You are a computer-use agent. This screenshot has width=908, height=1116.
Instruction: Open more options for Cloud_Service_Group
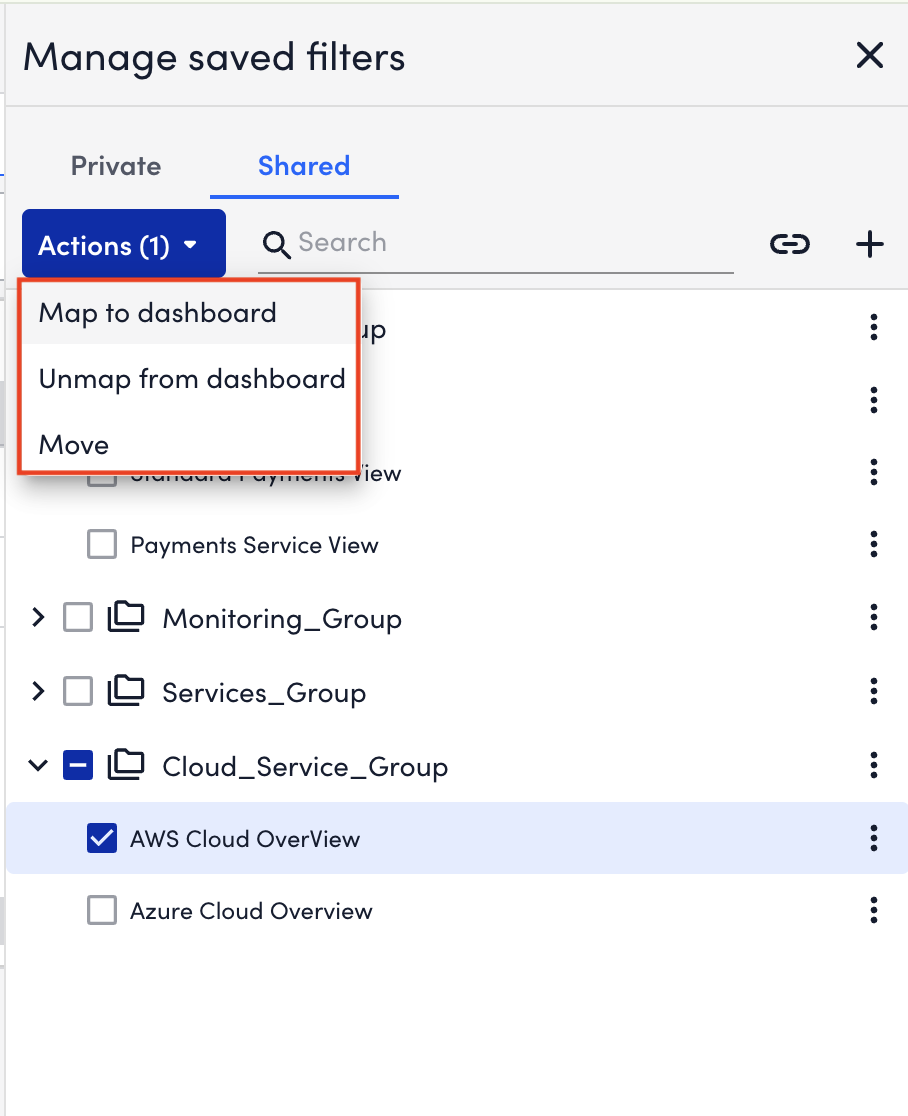pyautogui.click(x=874, y=765)
